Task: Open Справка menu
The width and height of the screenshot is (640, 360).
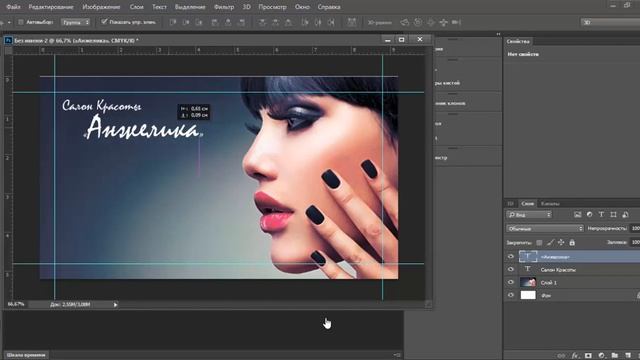Action: tap(329, 7)
